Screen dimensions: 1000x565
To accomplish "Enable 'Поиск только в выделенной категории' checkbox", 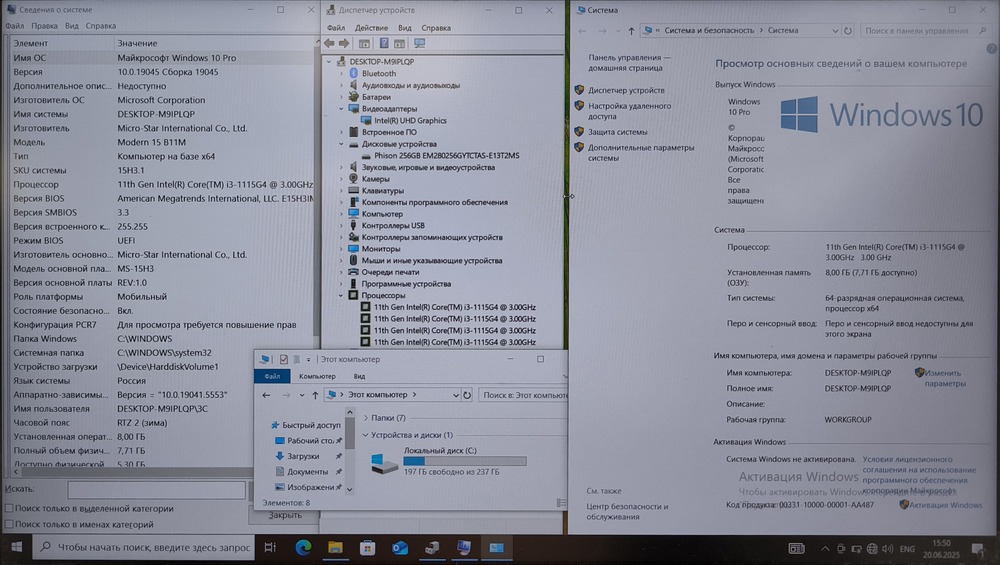I will (9, 508).
